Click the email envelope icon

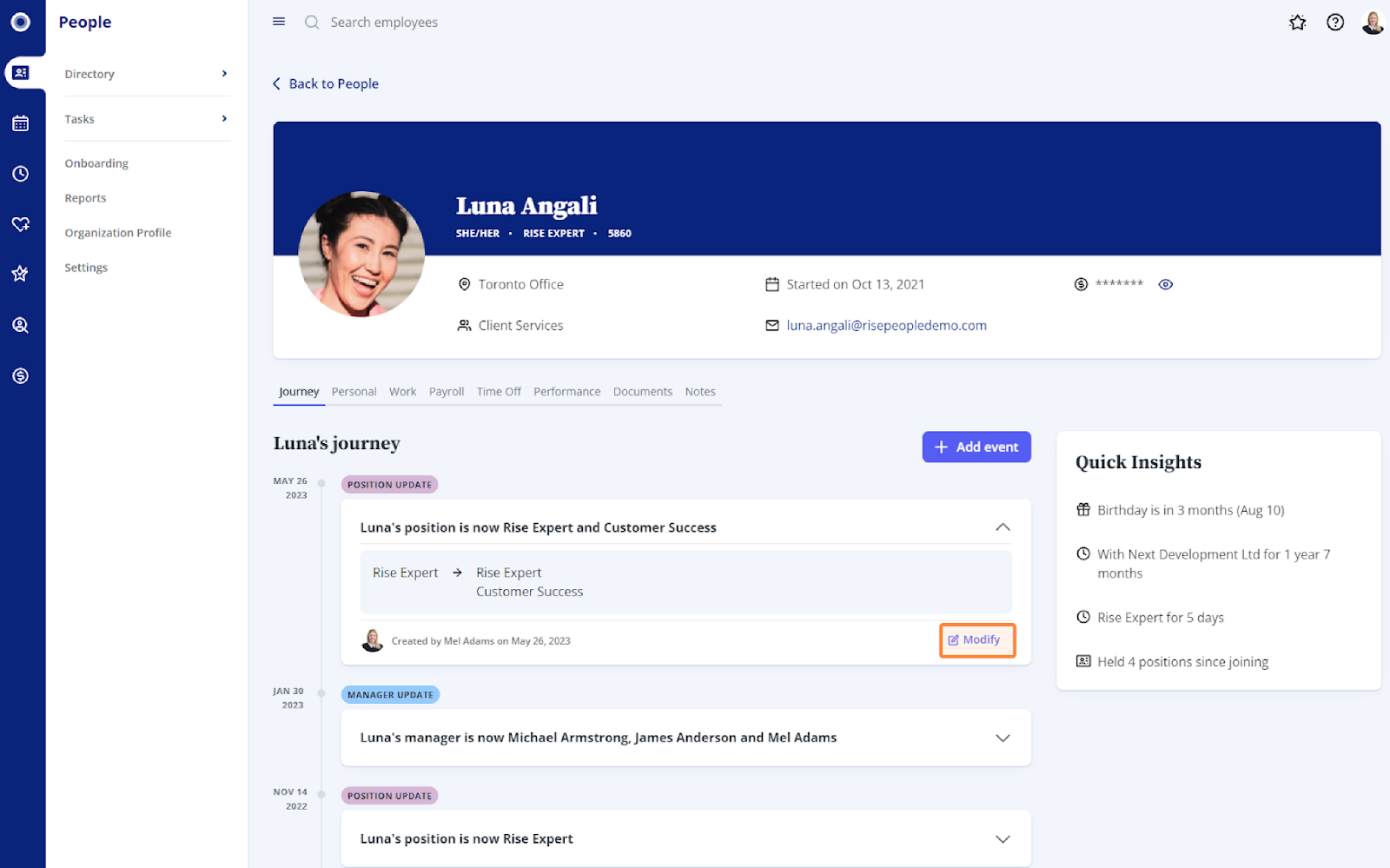pyautogui.click(x=772, y=325)
